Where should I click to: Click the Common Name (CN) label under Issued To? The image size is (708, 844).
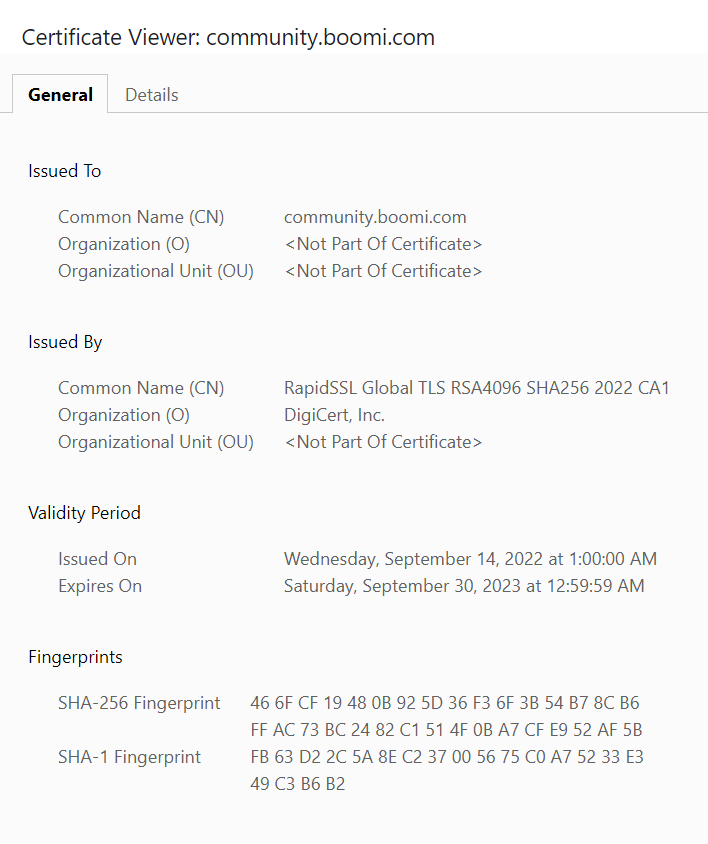(x=140, y=216)
